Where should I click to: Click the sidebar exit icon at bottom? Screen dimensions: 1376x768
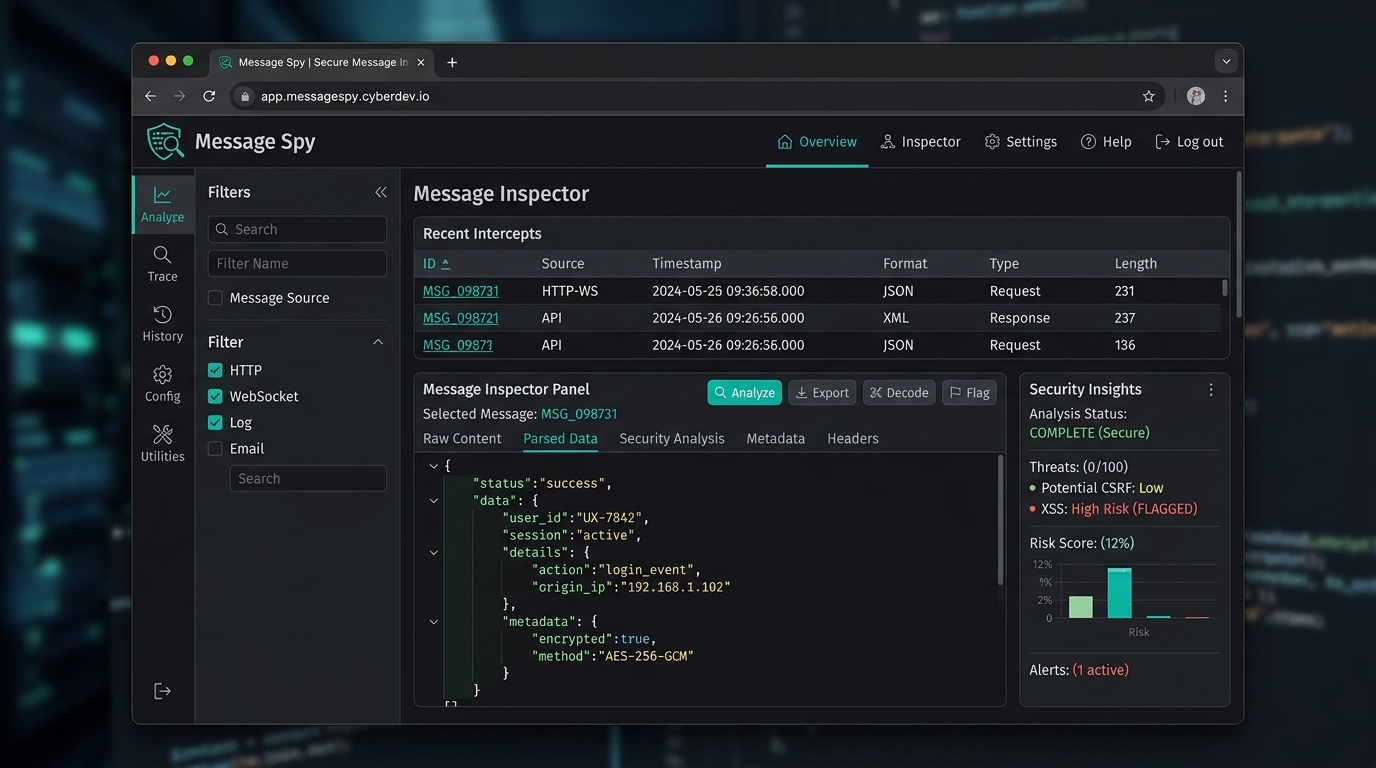pyautogui.click(x=162, y=691)
